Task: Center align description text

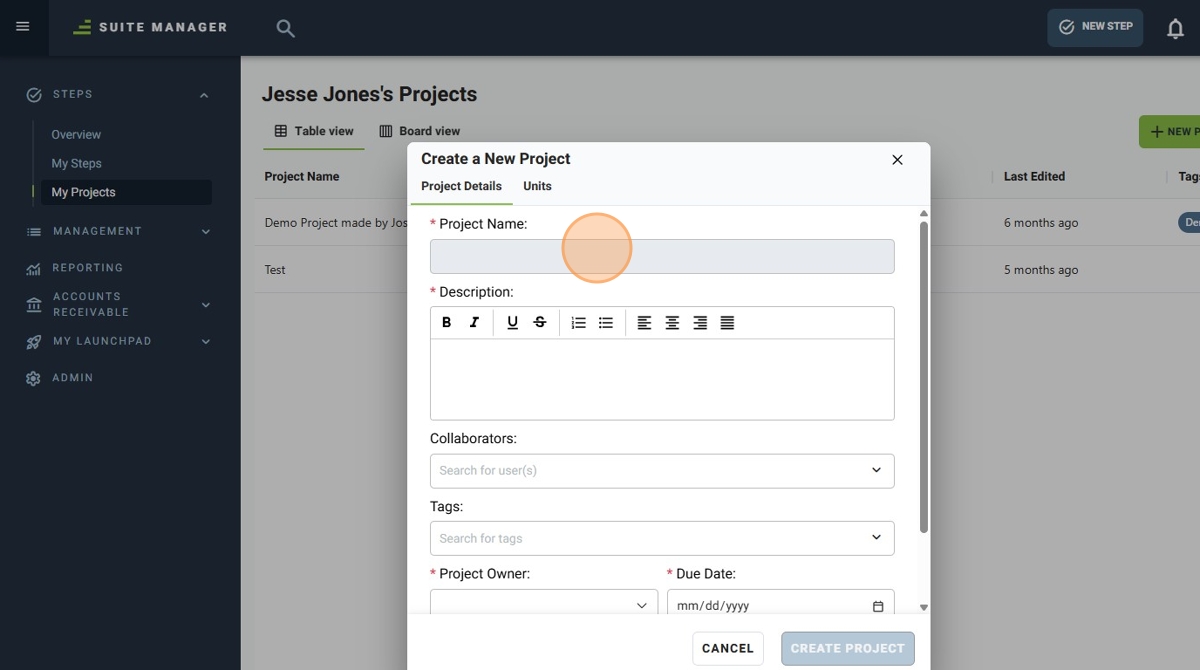Action: tap(673, 323)
